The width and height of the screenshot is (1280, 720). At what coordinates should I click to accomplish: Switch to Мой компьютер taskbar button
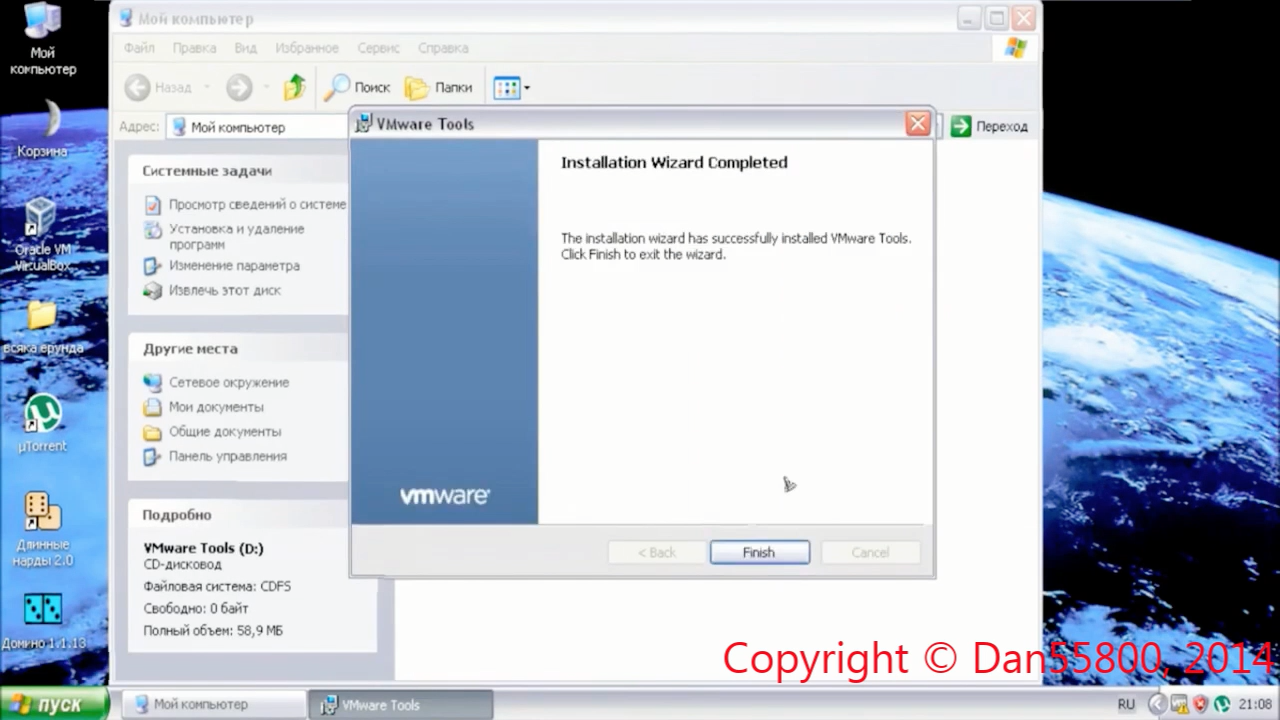point(213,704)
